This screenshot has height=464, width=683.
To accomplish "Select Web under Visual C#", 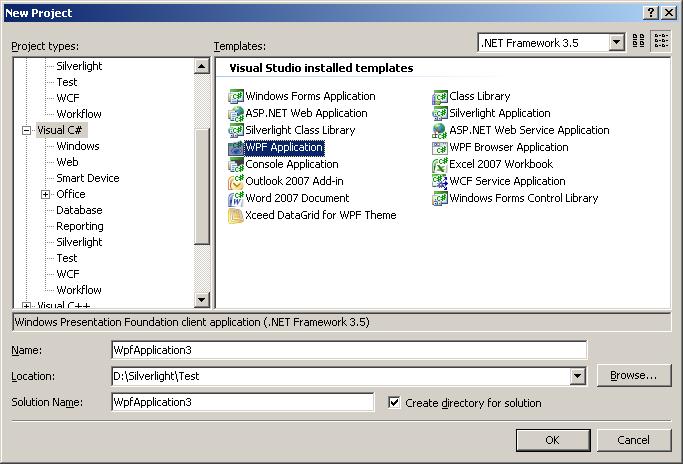I will 68,162.
